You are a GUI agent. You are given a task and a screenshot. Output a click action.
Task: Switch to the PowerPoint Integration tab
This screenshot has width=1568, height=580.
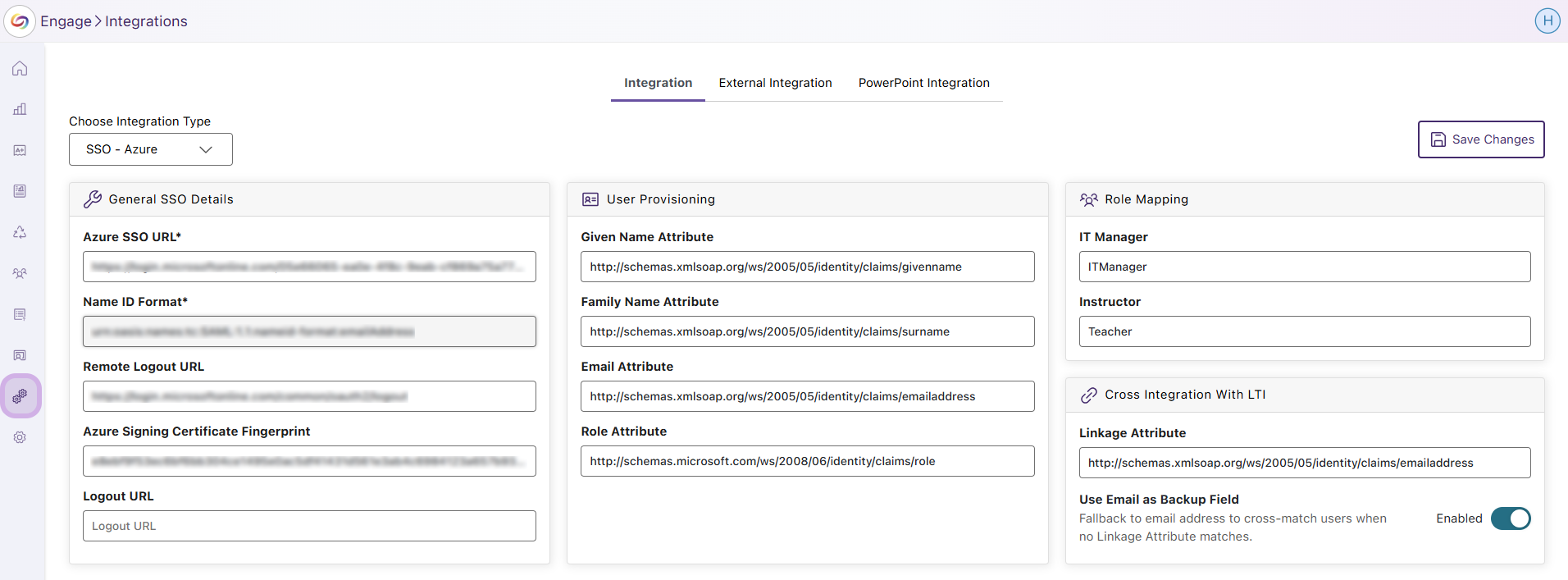click(924, 83)
